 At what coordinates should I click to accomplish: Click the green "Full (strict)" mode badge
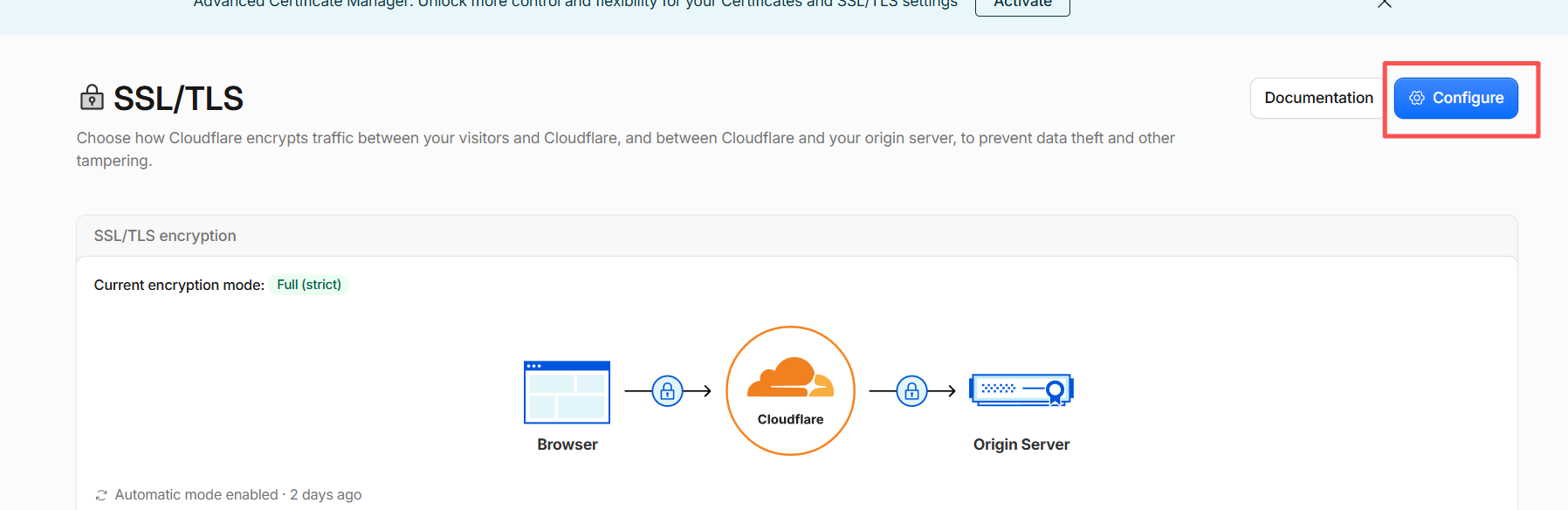[309, 285]
